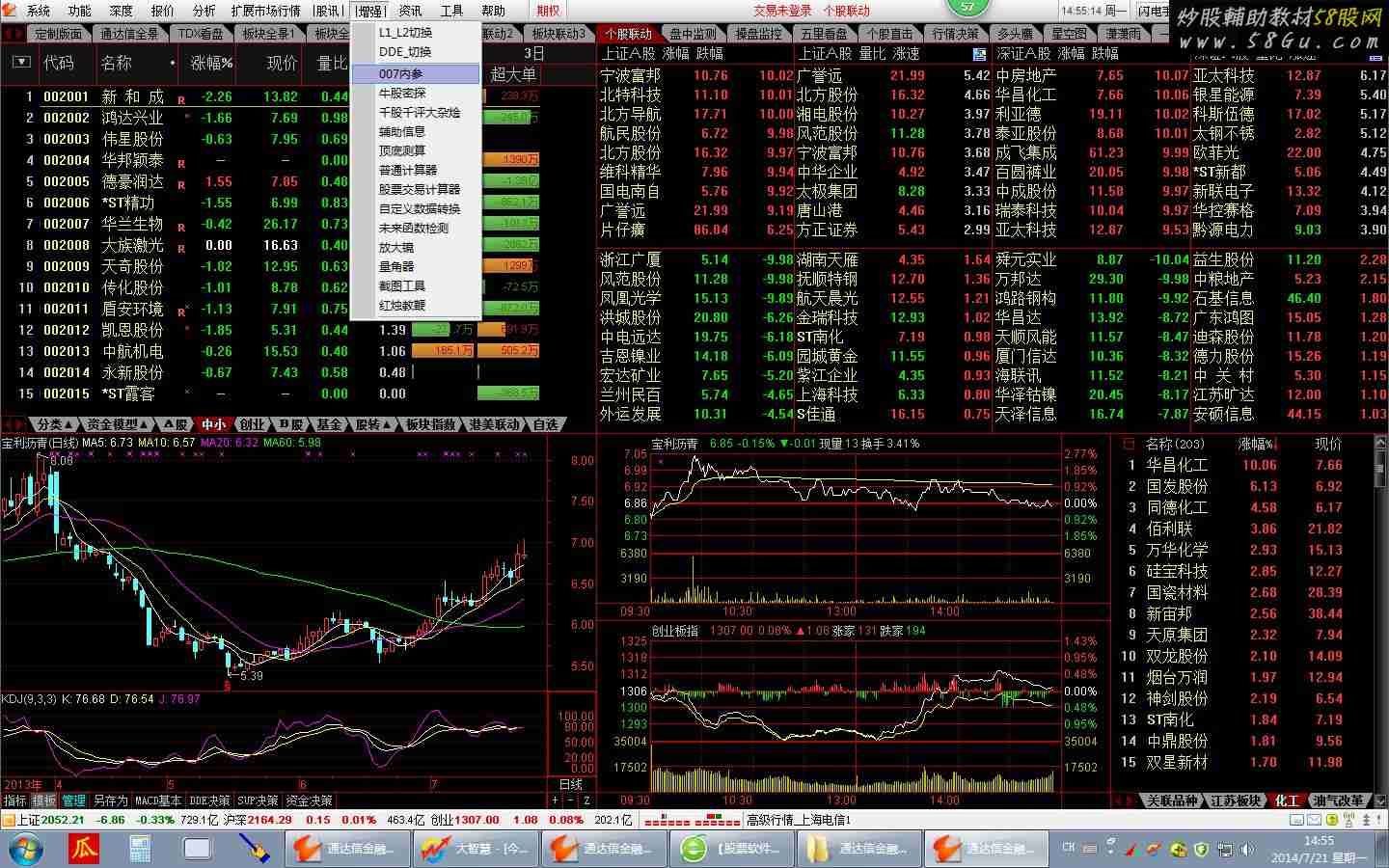Viewport: 1389px width, 868px height.
Task: Click the blank window icon in taskbar
Action: tap(198, 849)
